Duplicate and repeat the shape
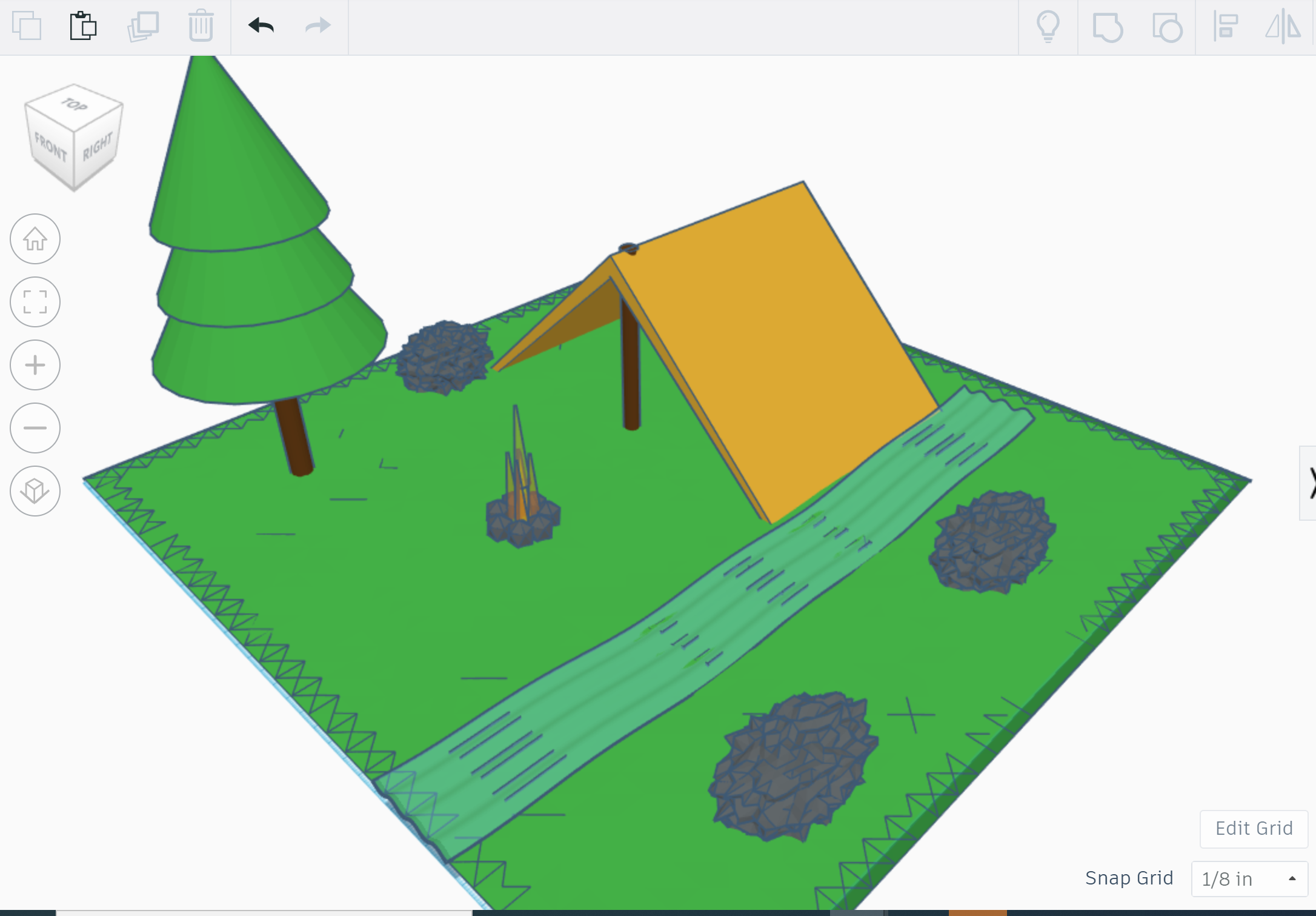The width and height of the screenshot is (1316, 916). click(x=142, y=27)
